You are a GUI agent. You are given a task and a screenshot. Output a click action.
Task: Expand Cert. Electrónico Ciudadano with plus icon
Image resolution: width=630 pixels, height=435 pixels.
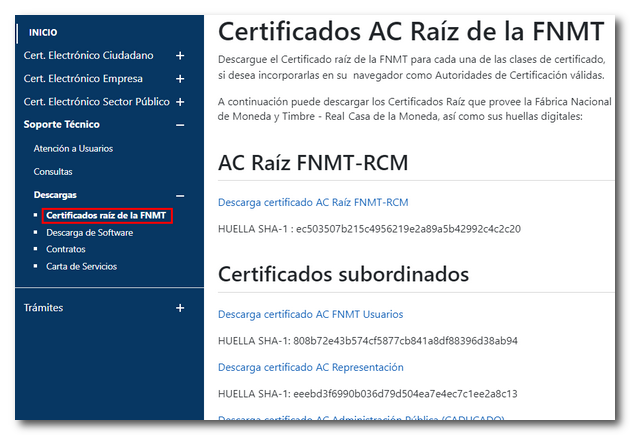(180, 56)
